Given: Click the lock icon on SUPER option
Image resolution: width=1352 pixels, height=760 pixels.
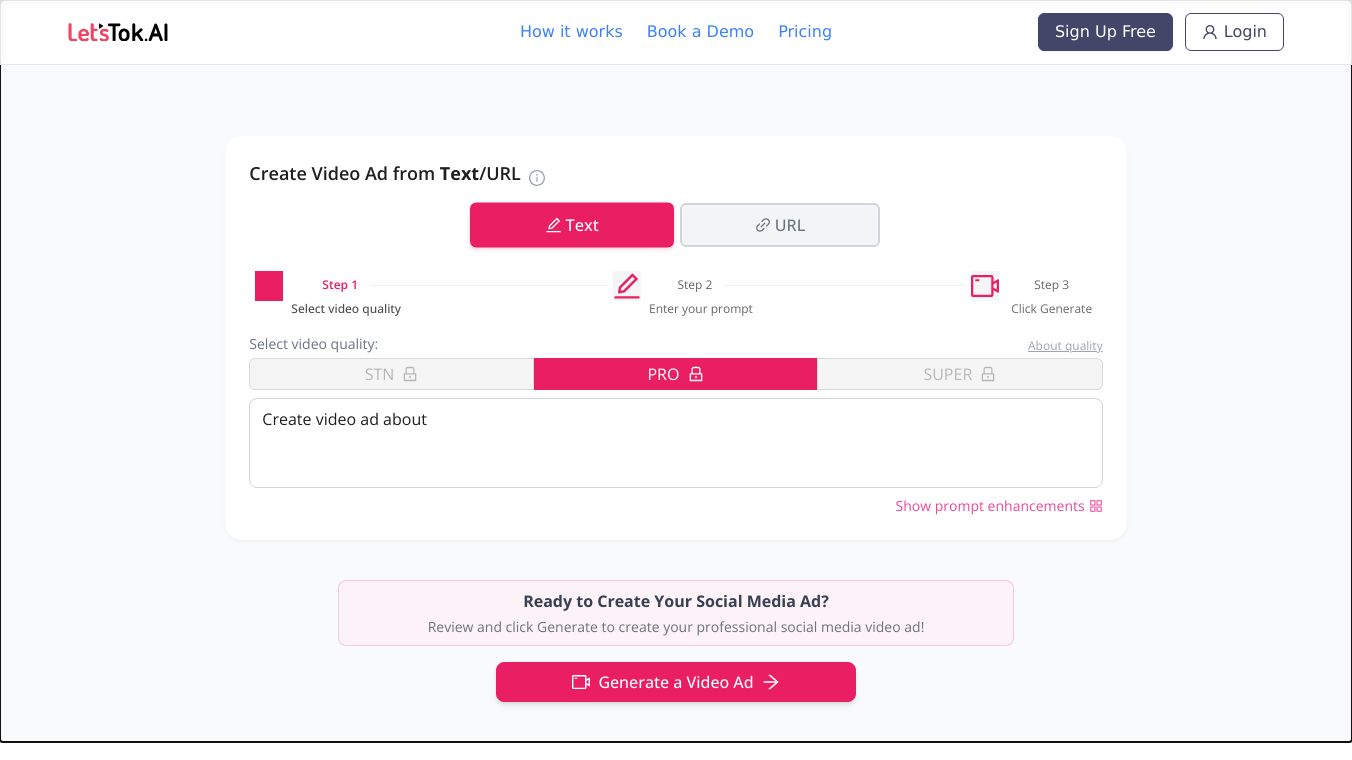Looking at the screenshot, I should [988, 374].
